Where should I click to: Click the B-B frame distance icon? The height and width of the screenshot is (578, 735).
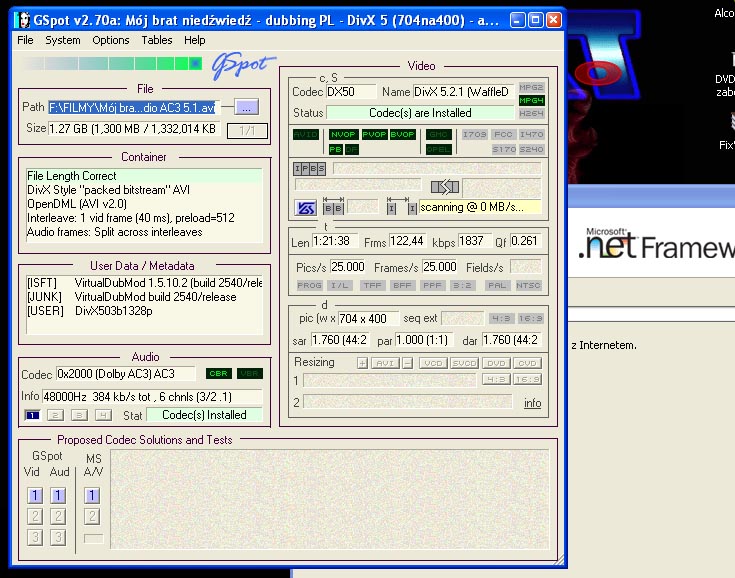point(333,206)
